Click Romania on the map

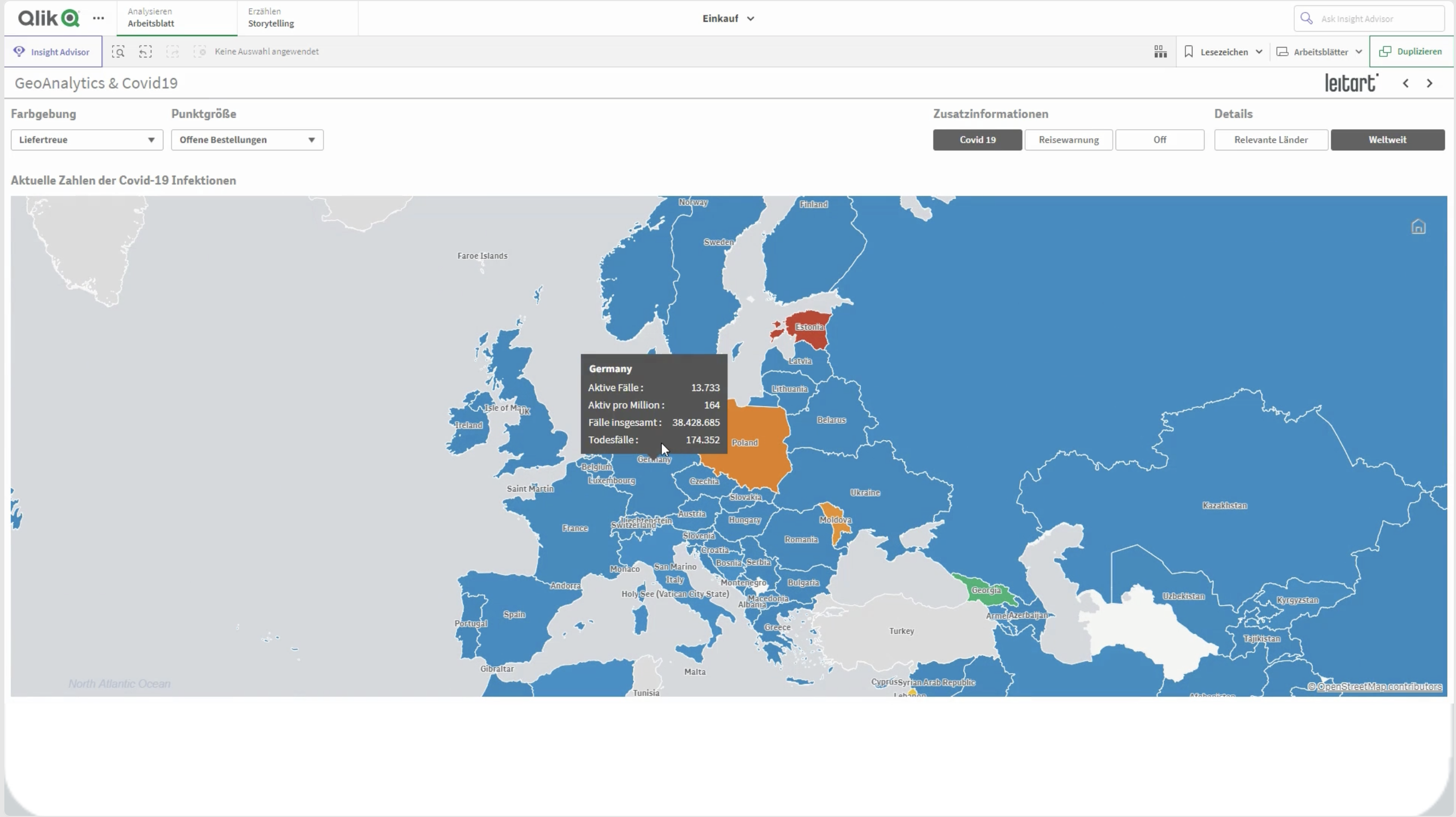801,539
